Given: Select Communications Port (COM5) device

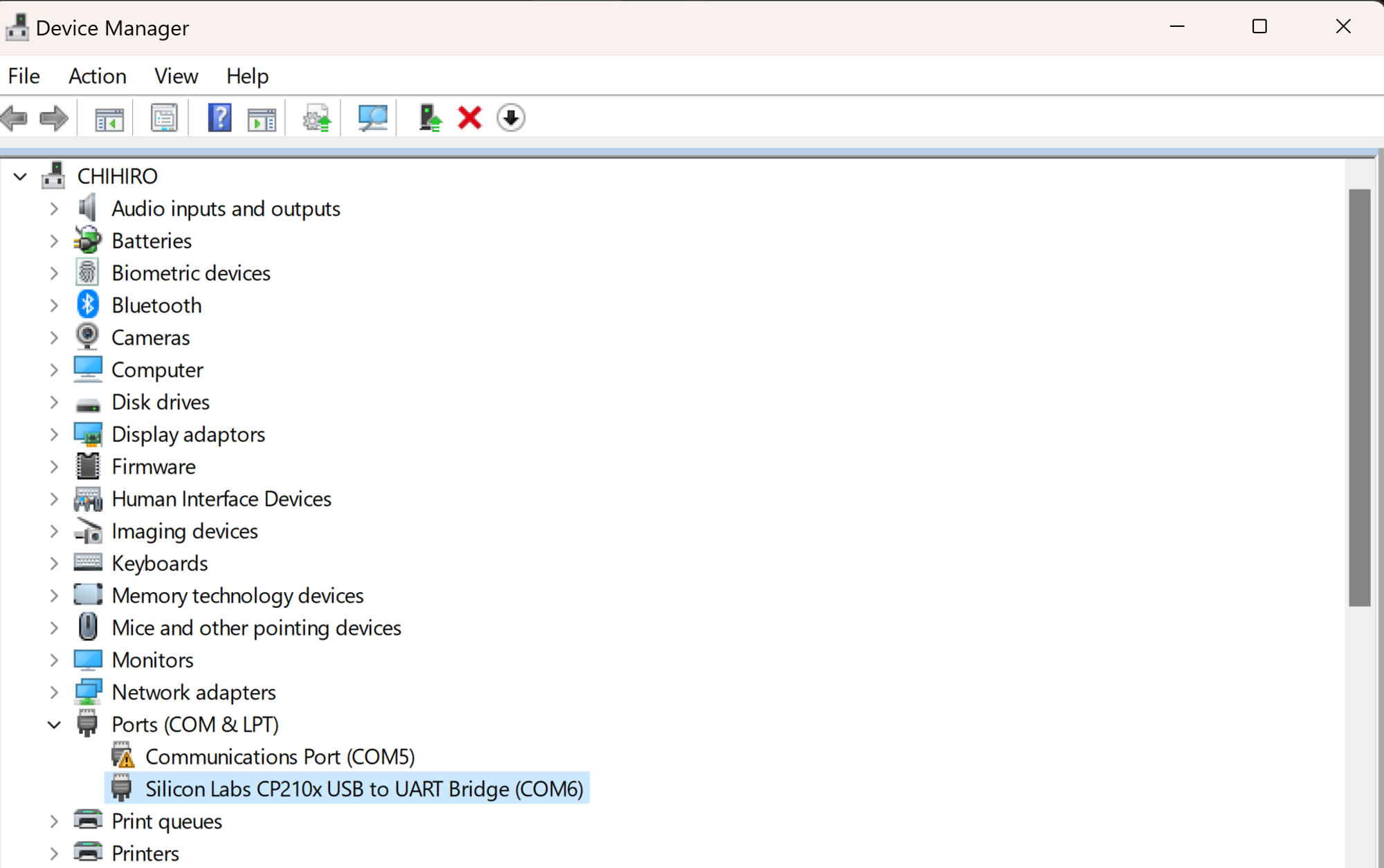Looking at the screenshot, I should [280, 757].
